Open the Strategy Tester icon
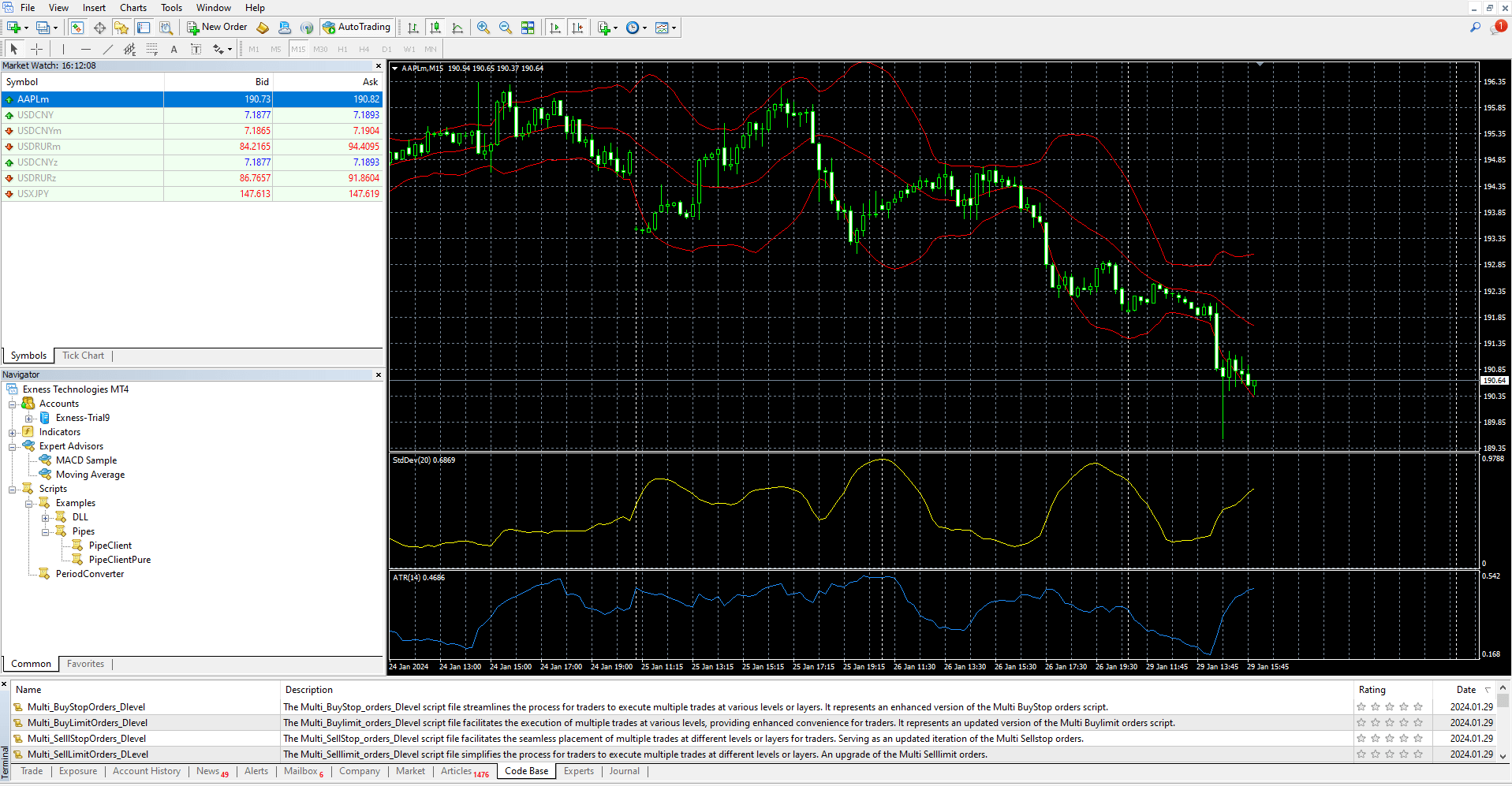This screenshot has height=786, width=1512. (166, 28)
